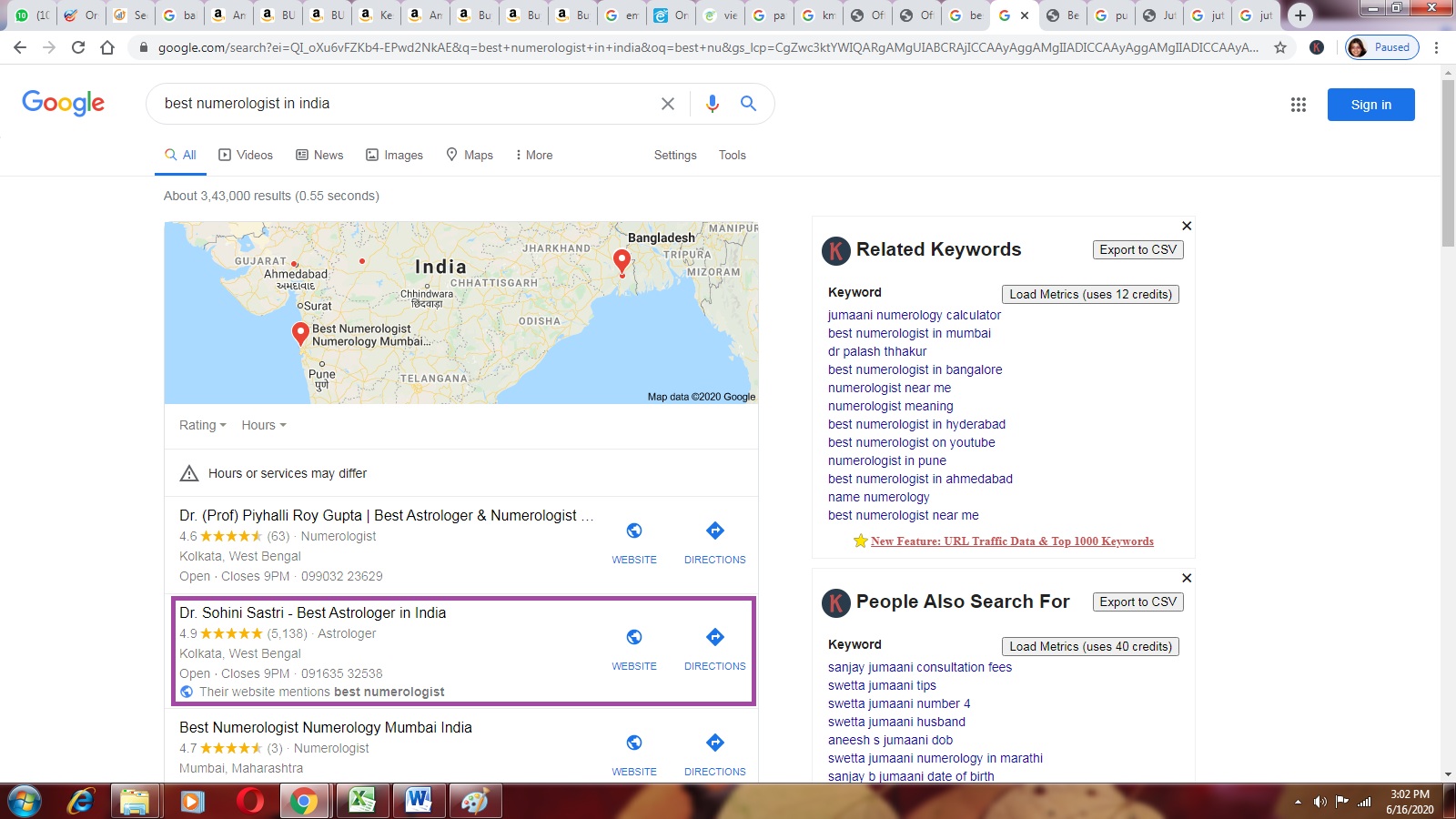Switch to the Maps results tab
Screen dimensions: 1456x819
point(470,155)
